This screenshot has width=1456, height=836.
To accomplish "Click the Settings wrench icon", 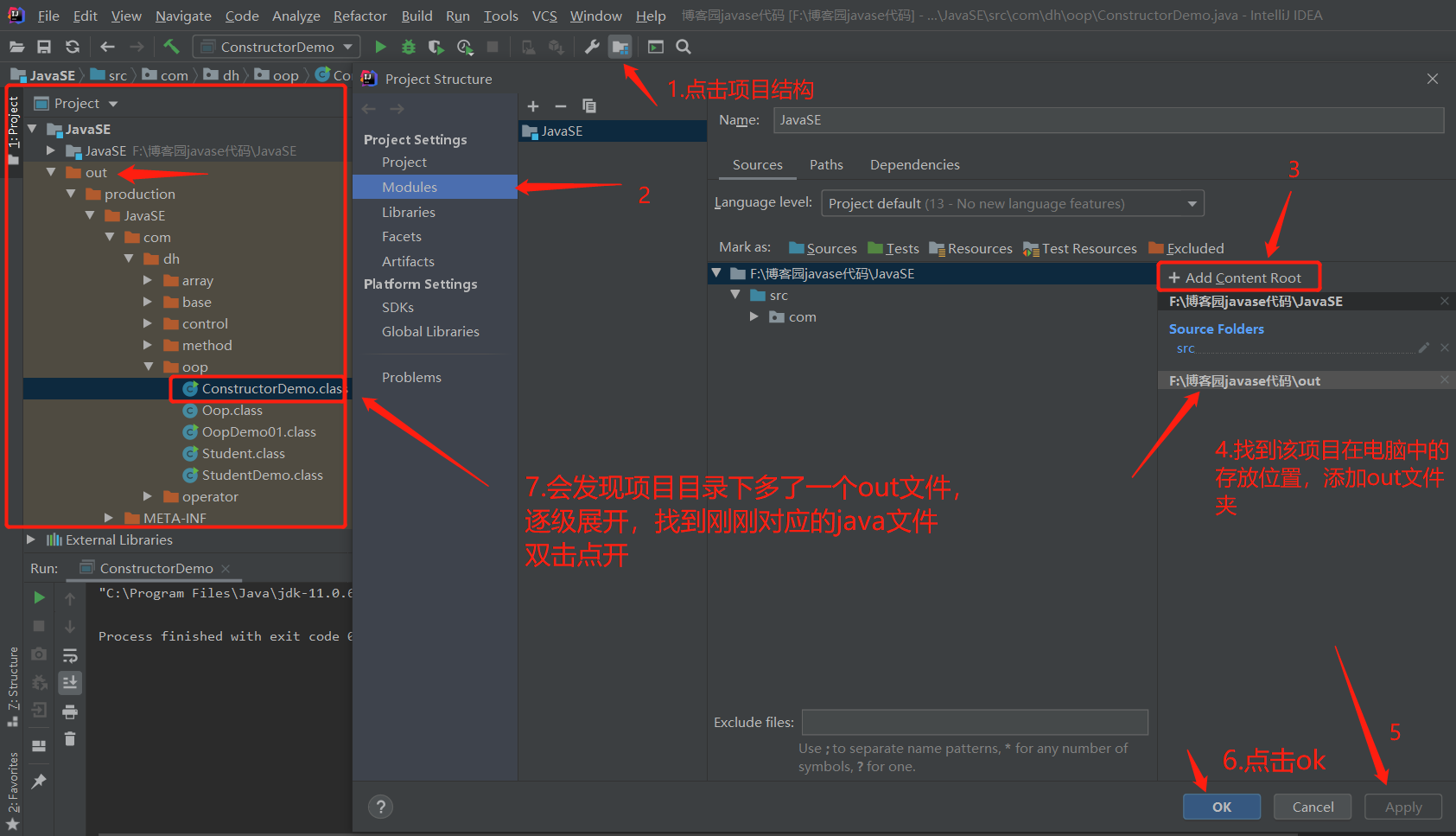I will 592,47.
